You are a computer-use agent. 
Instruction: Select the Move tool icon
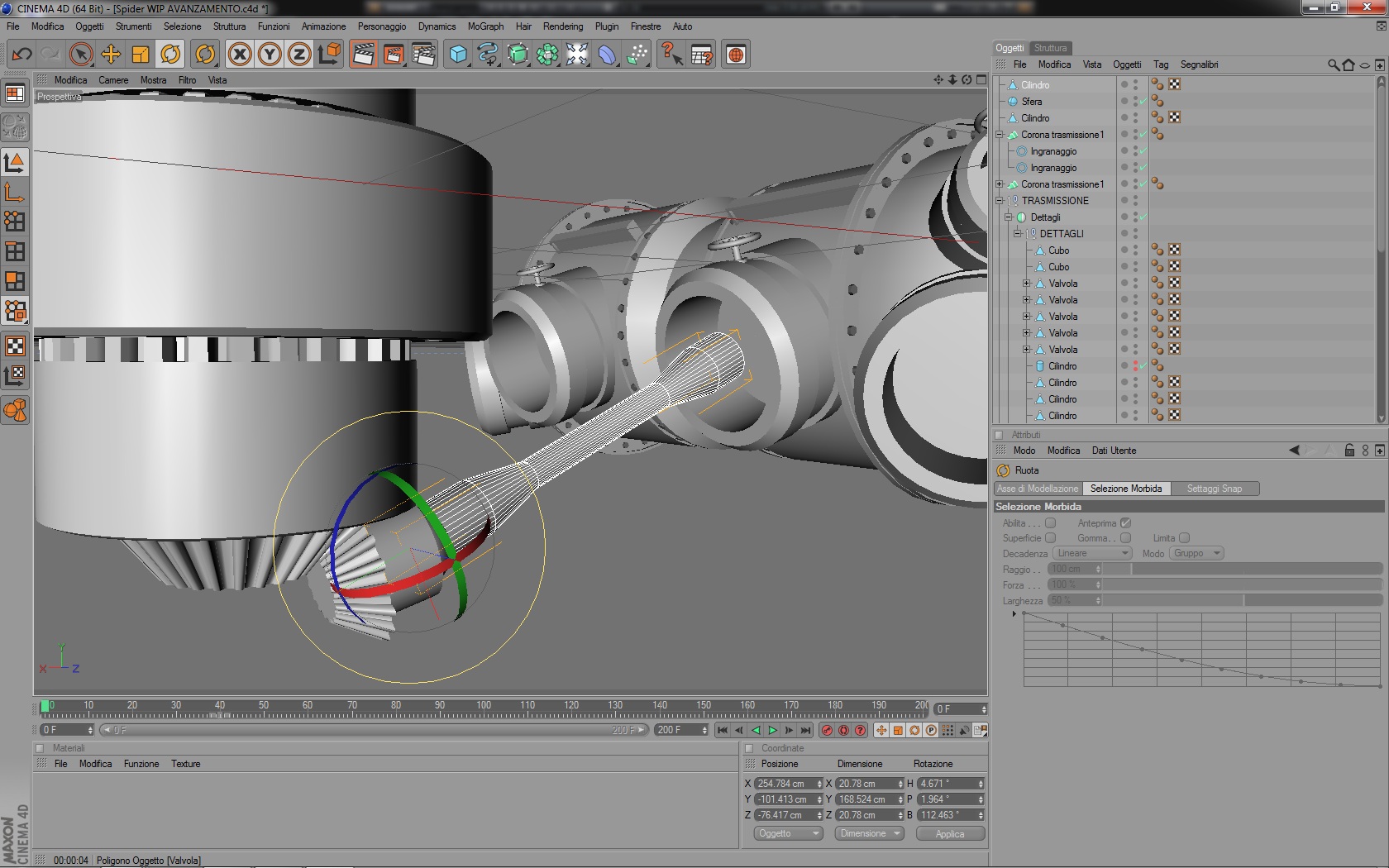[x=111, y=55]
